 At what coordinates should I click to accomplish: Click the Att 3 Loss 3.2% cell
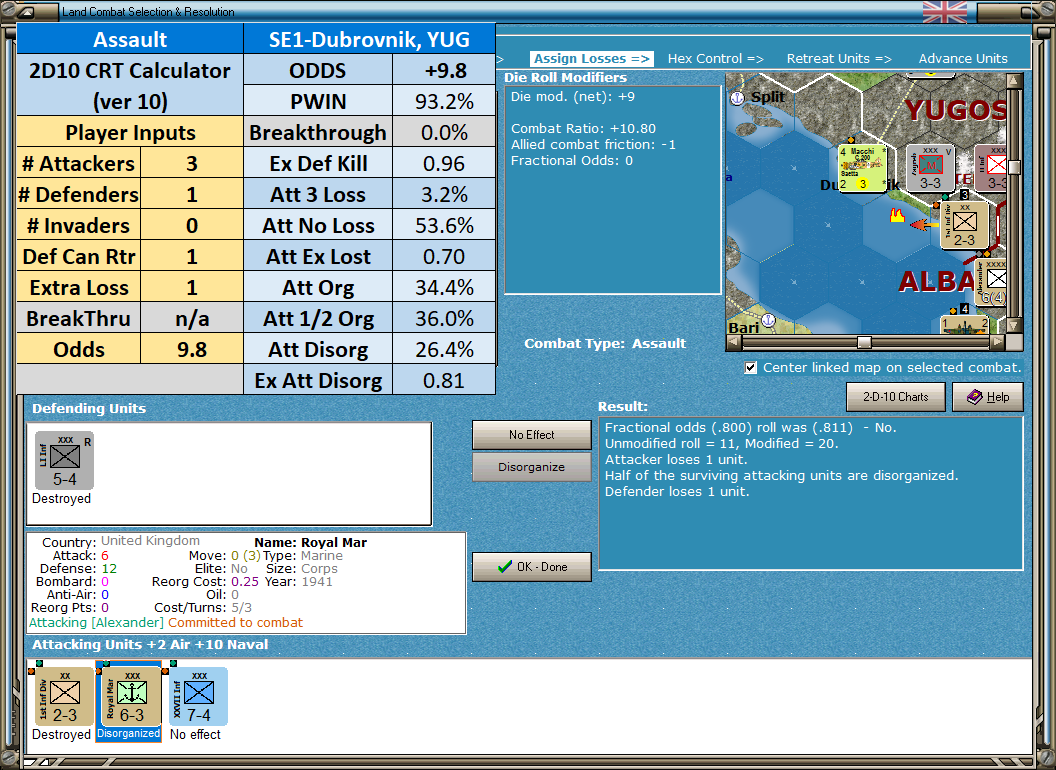coord(444,194)
